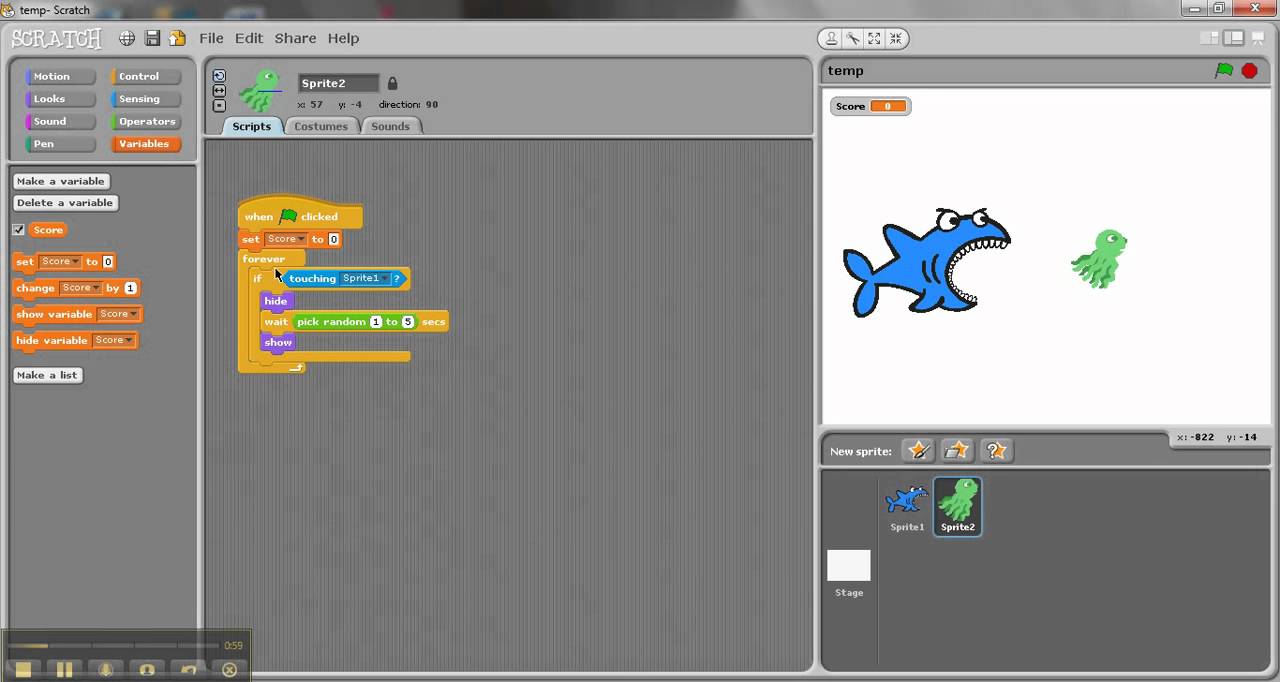The width and height of the screenshot is (1280, 682).
Task: Switch to the Sounds tab
Action: [390, 126]
